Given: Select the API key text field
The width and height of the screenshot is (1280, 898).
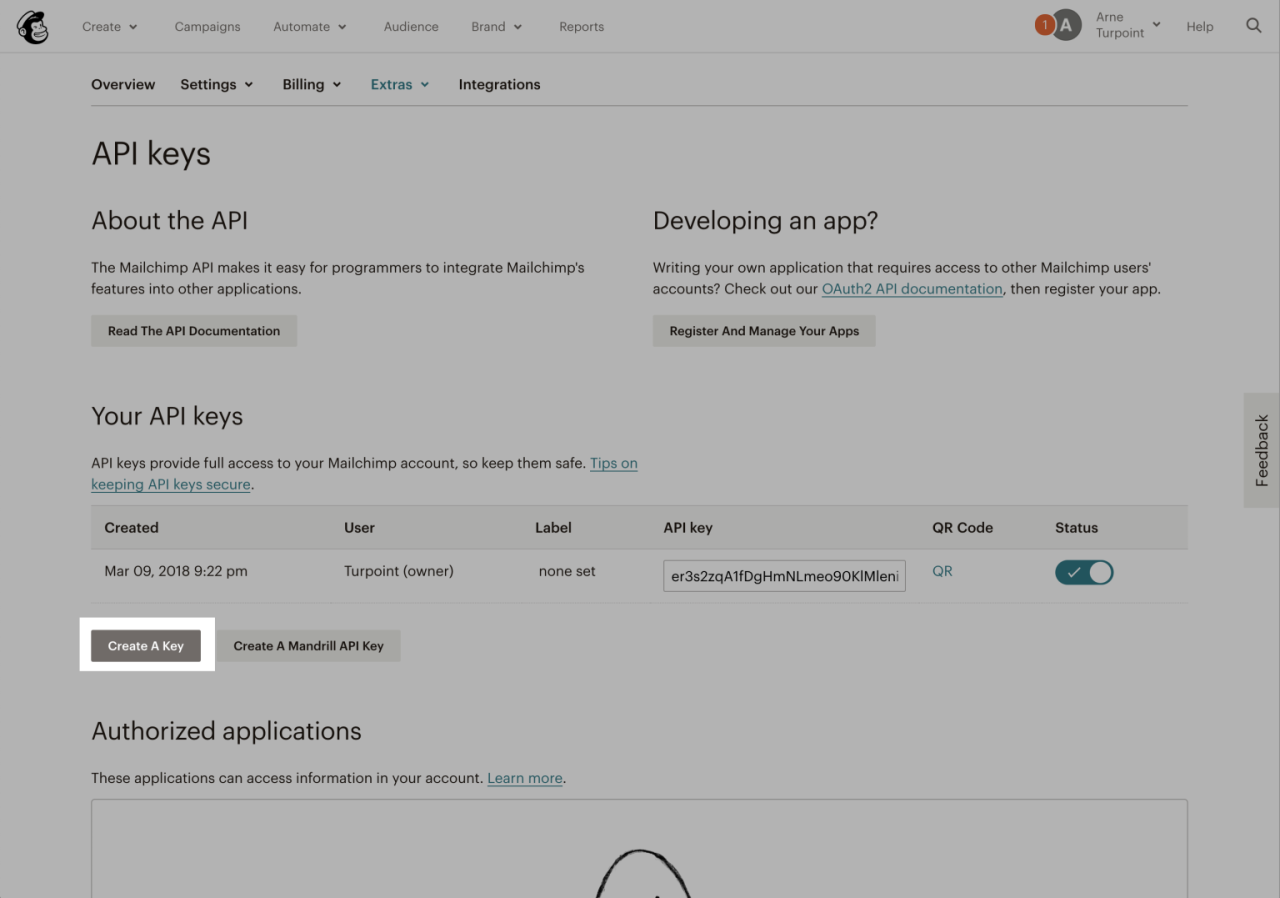Looking at the screenshot, I should coord(784,576).
